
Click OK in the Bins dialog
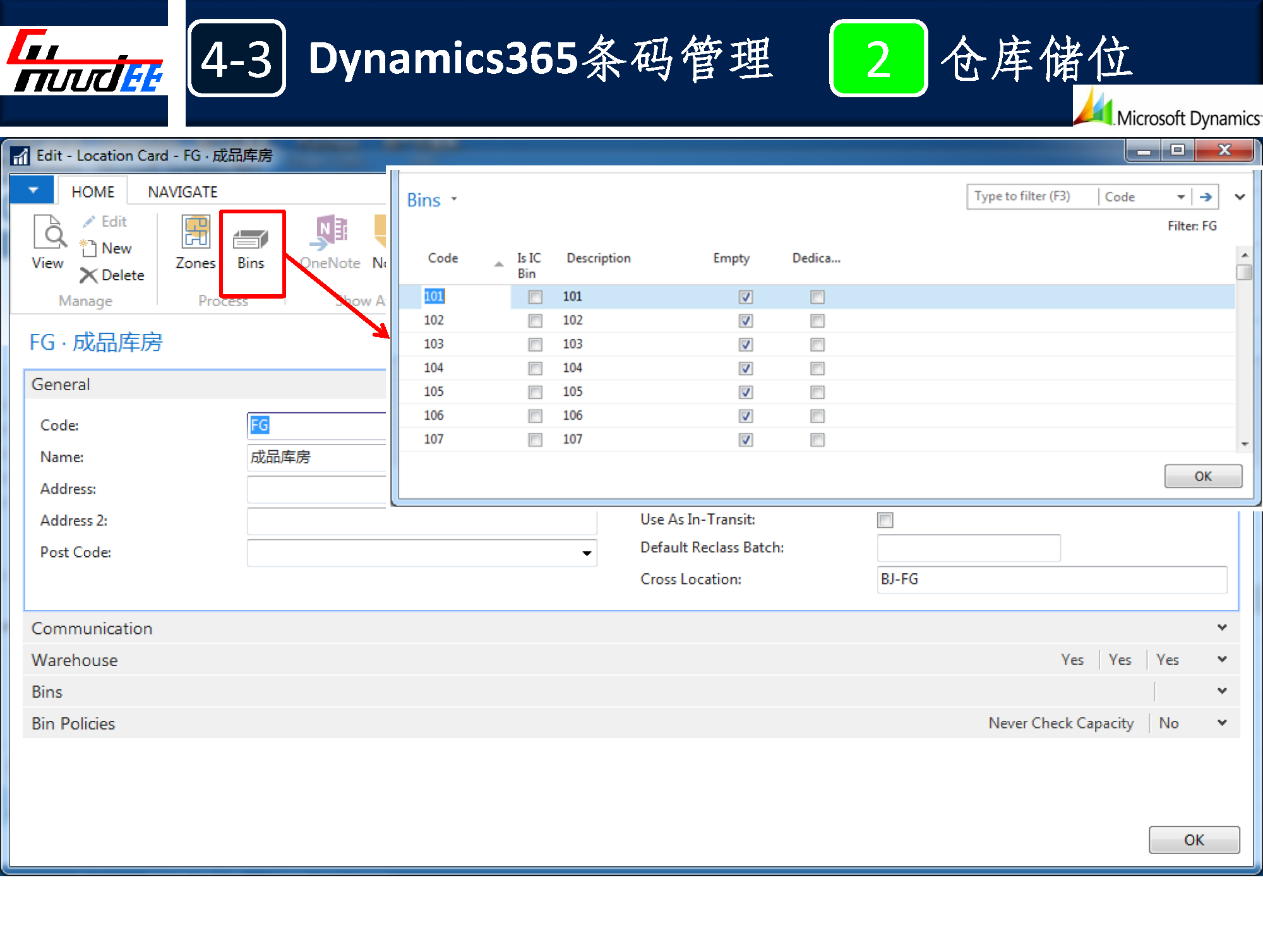[1202, 476]
